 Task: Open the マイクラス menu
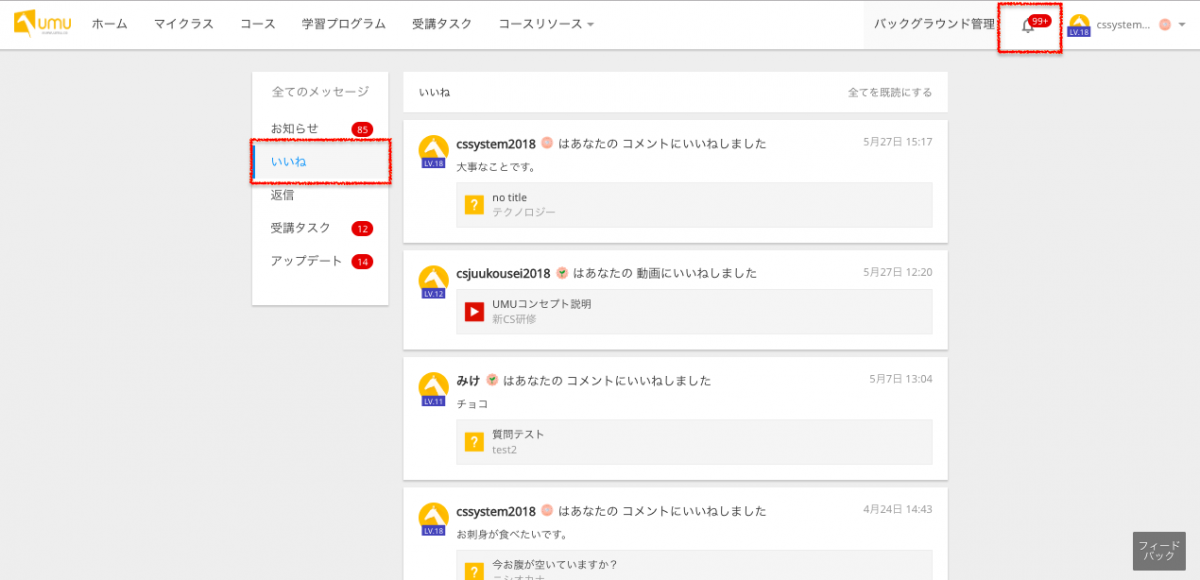[x=184, y=24]
